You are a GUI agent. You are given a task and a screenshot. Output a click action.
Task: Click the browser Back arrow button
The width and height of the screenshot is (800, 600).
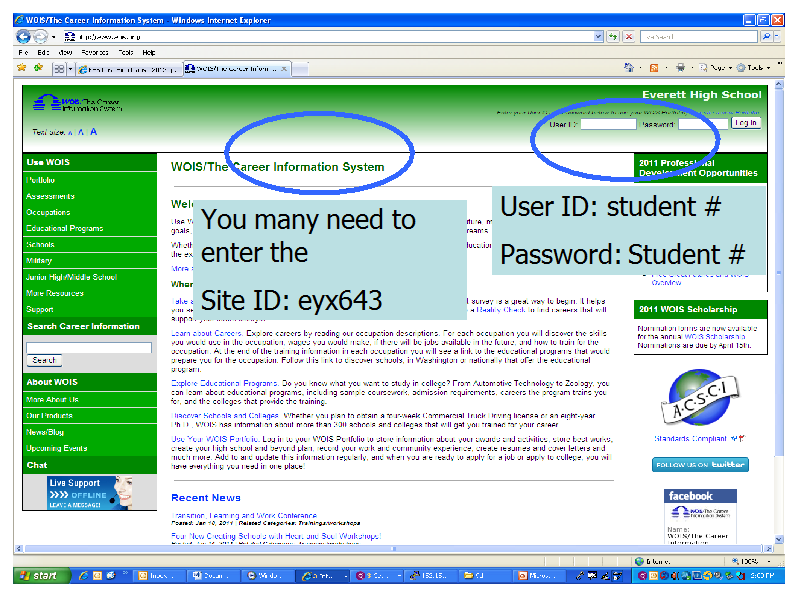pyautogui.click(x=23, y=36)
